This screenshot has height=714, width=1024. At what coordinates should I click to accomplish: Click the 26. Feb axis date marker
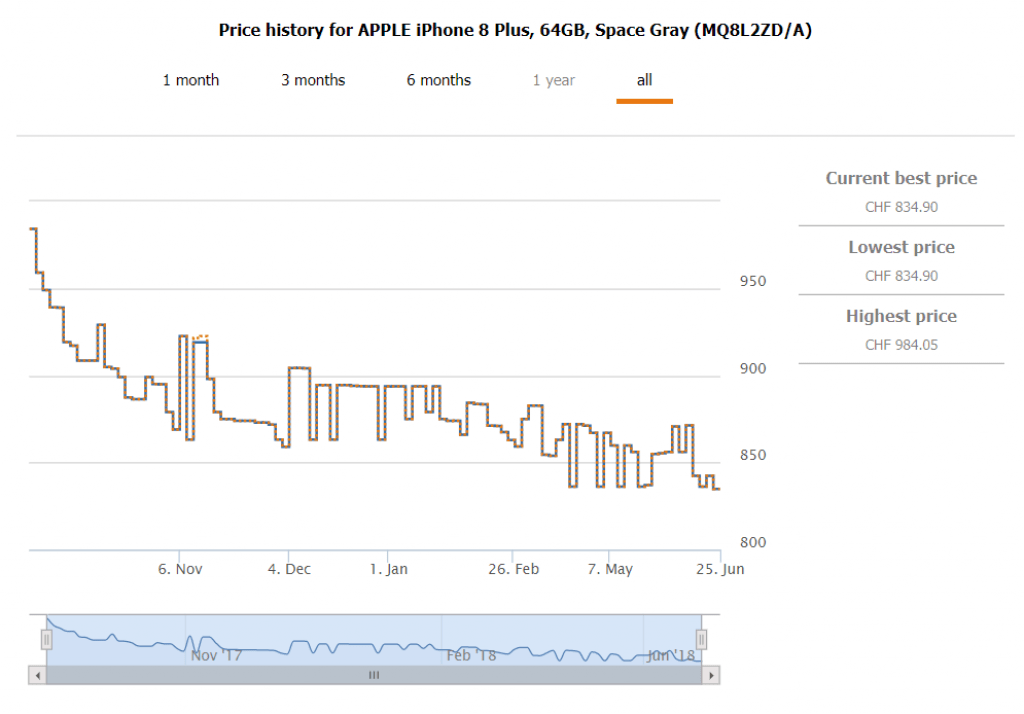click(514, 569)
